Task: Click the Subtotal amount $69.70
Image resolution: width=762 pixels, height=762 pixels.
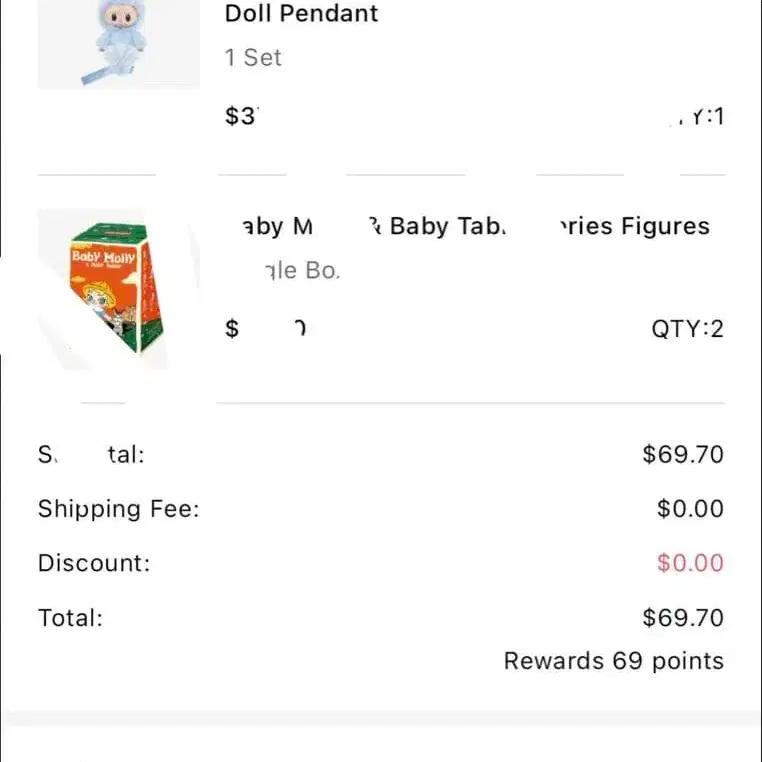Action: pyautogui.click(x=682, y=455)
